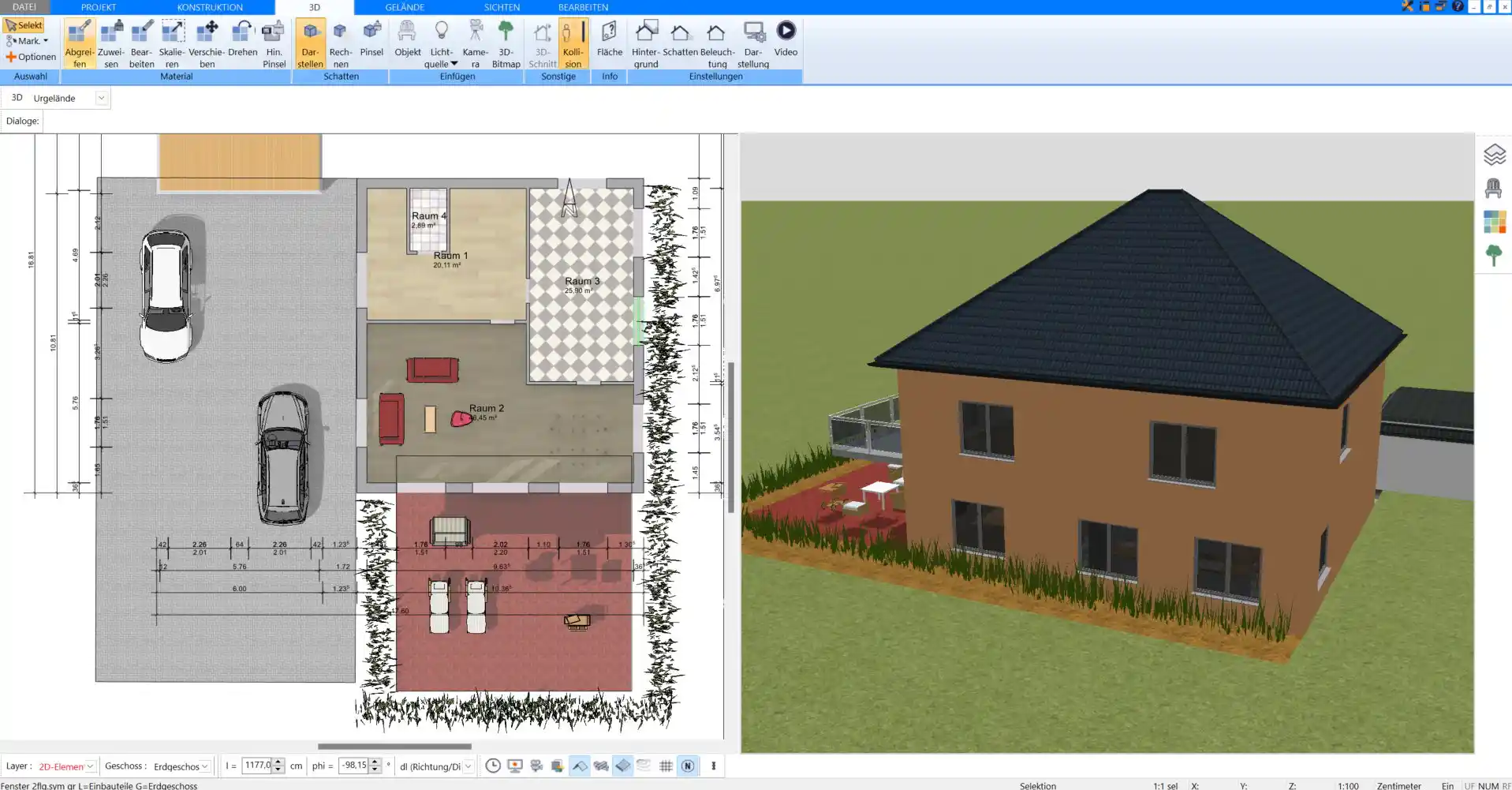Click the Raum 2 label in floor plan
The height and width of the screenshot is (790, 1512).
pyautogui.click(x=486, y=408)
